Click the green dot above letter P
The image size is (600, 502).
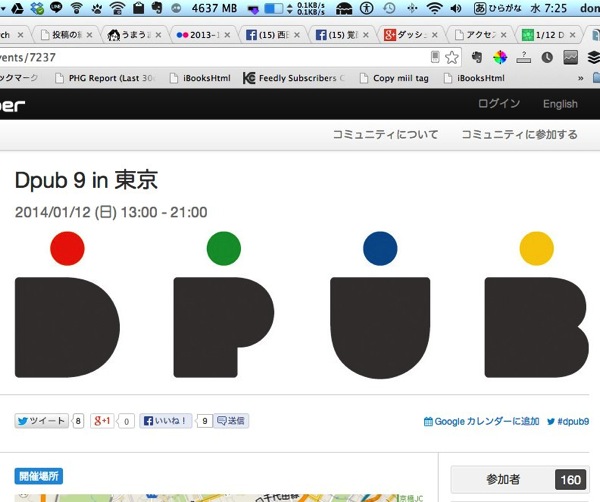click(x=224, y=248)
